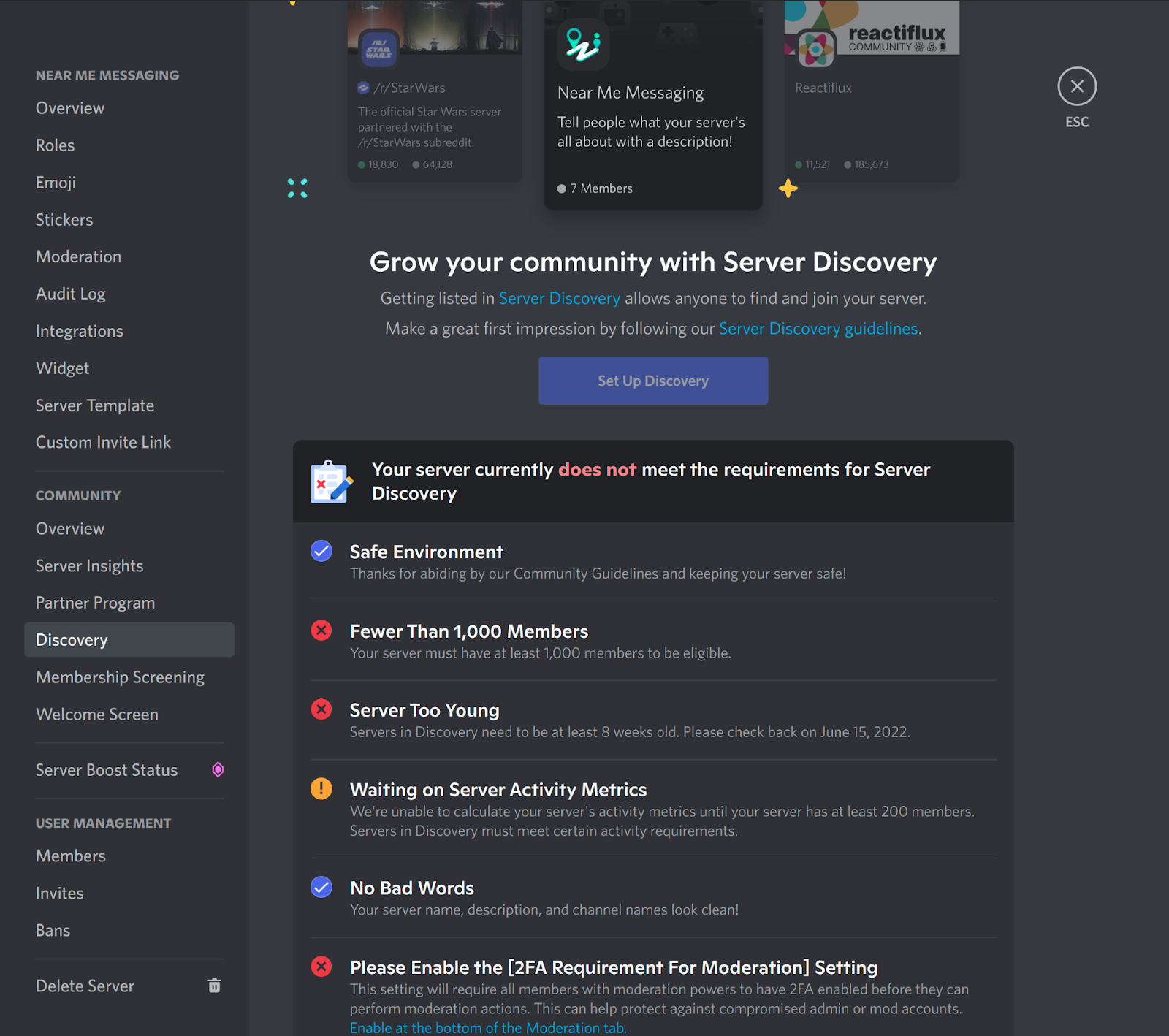Open the Server Discovery guidelines link

coord(818,328)
